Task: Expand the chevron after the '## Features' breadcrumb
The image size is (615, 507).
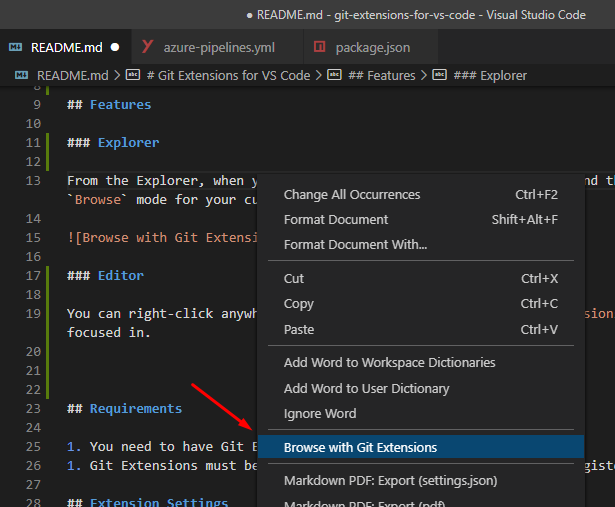Action: 424,75
